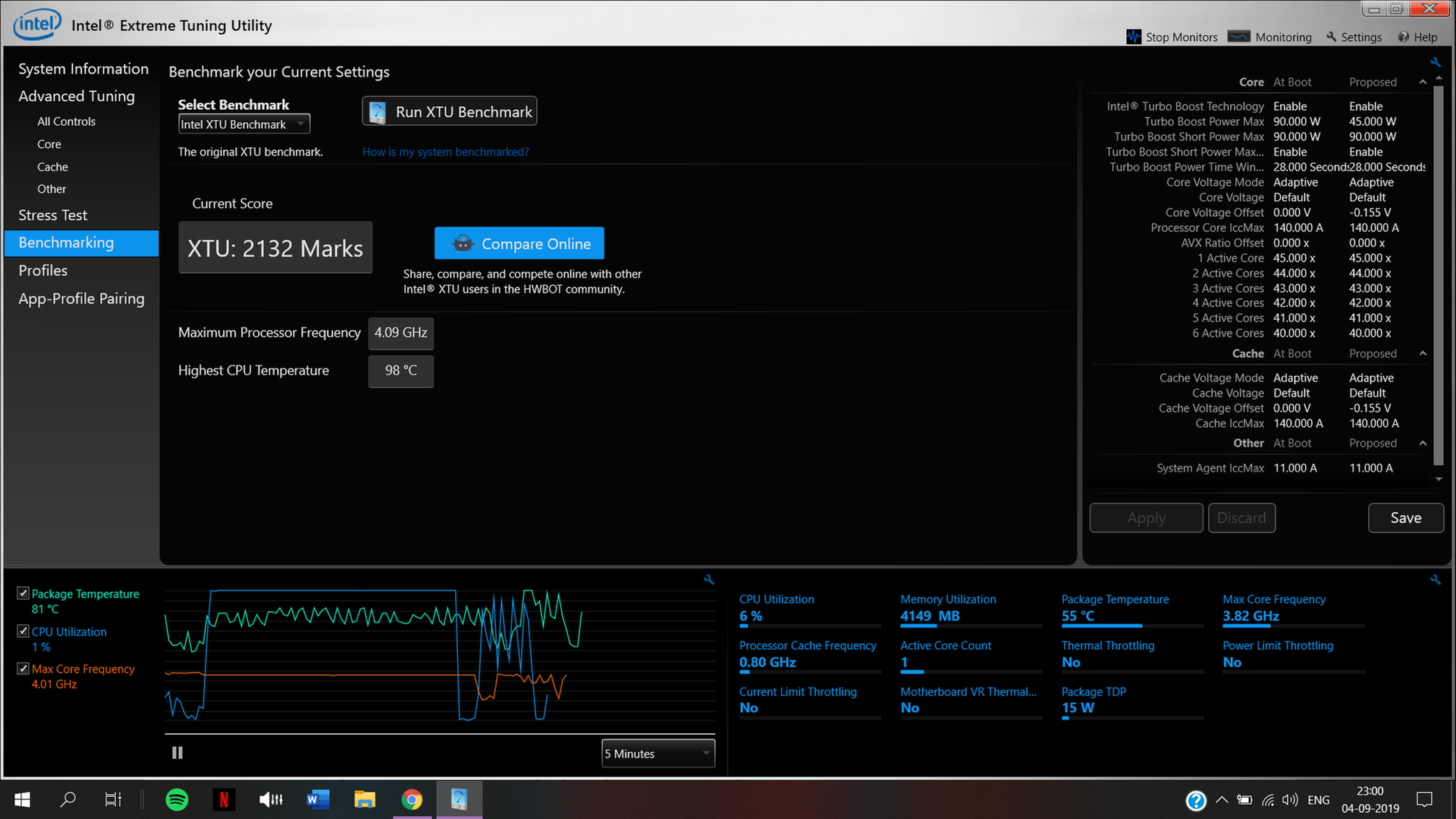Open Google Chrome from the taskbar
The width and height of the screenshot is (1456, 819).
click(412, 799)
